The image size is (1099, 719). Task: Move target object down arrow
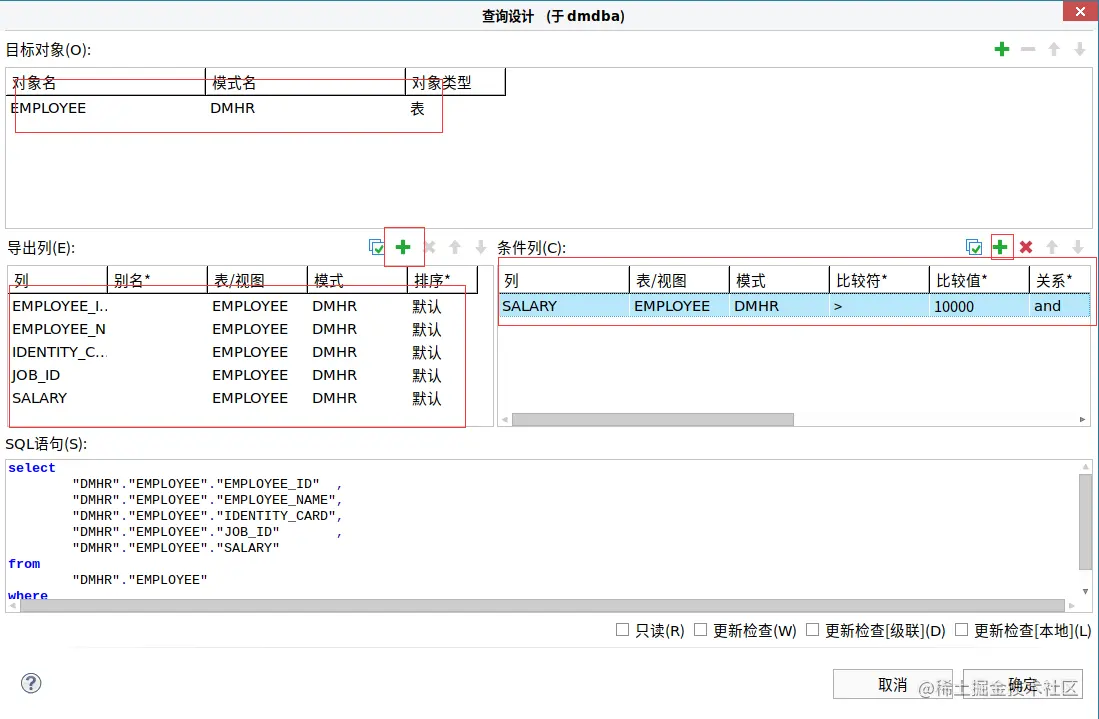(x=1079, y=49)
